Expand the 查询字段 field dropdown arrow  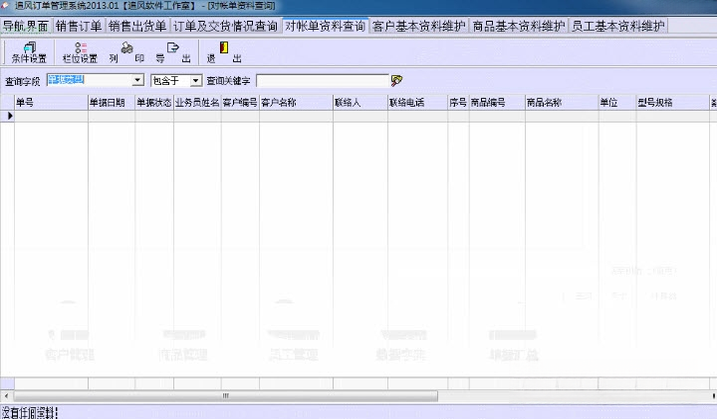137,81
